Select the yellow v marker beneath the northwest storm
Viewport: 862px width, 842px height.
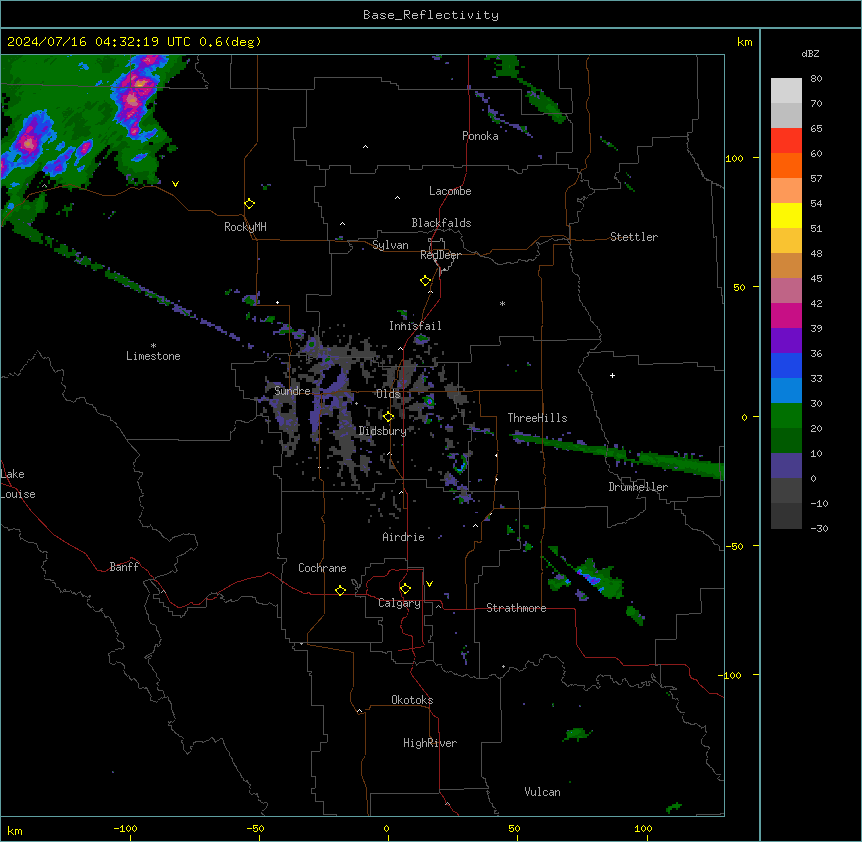pos(175,184)
